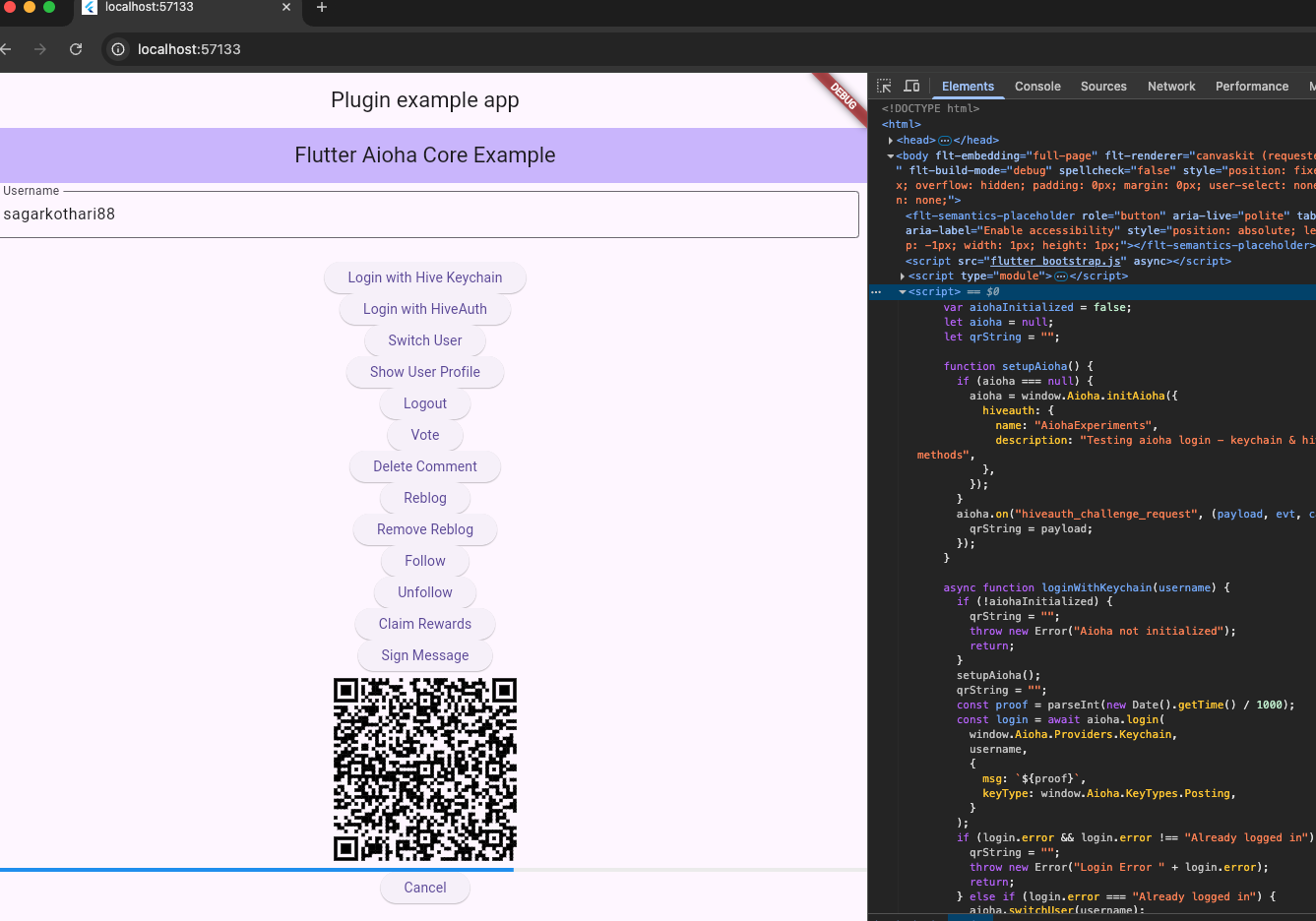Open site information icon in address bar
The height and width of the screenshot is (921, 1316).
[x=118, y=49]
